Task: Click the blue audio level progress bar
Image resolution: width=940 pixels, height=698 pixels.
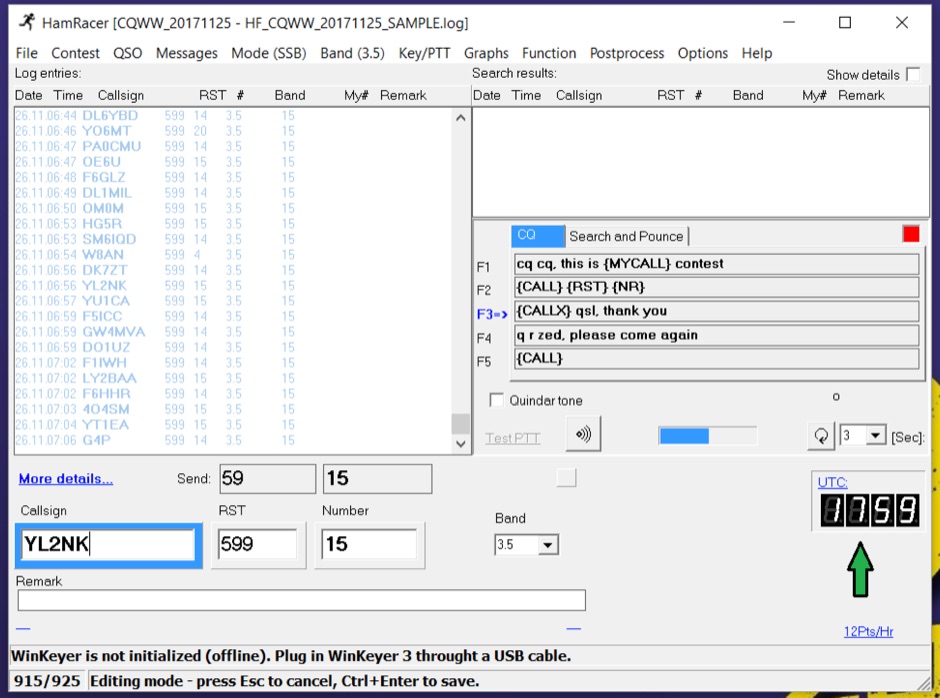Action: click(x=707, y=436)
